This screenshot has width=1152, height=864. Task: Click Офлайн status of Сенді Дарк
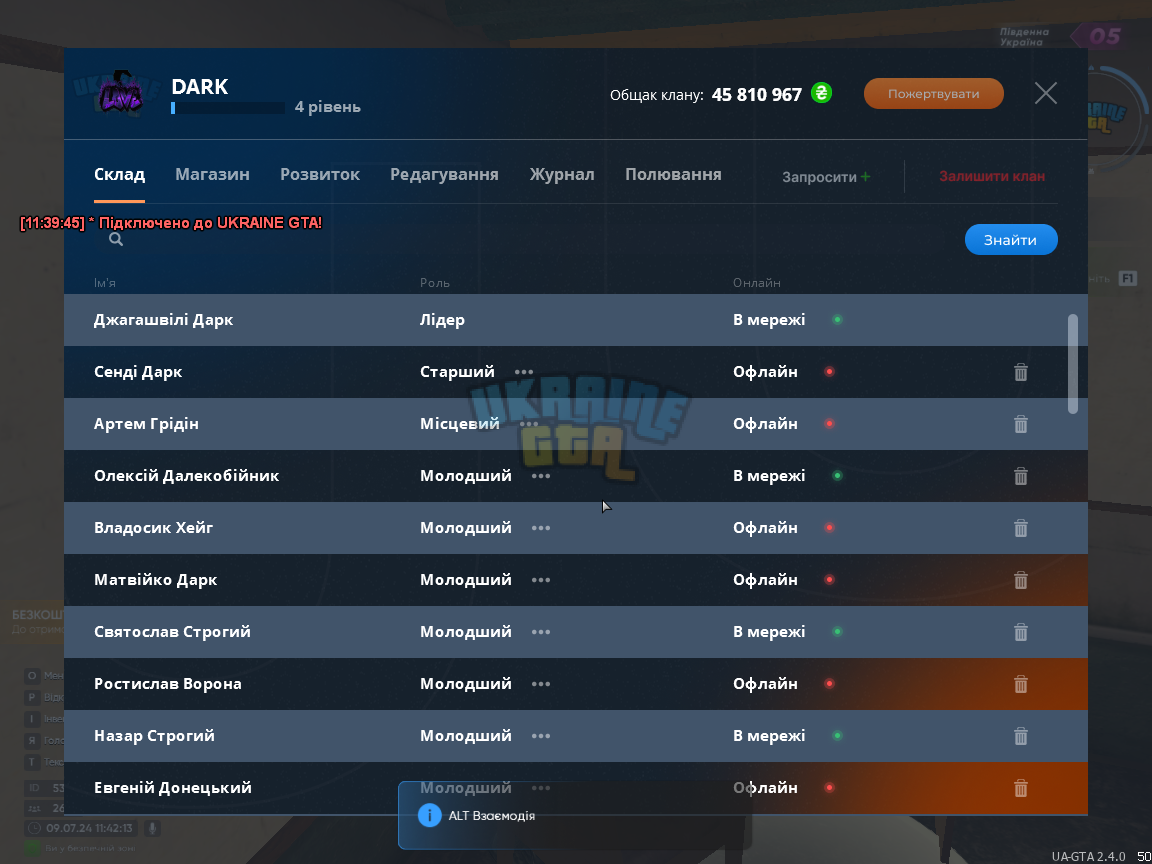[765, 372]
